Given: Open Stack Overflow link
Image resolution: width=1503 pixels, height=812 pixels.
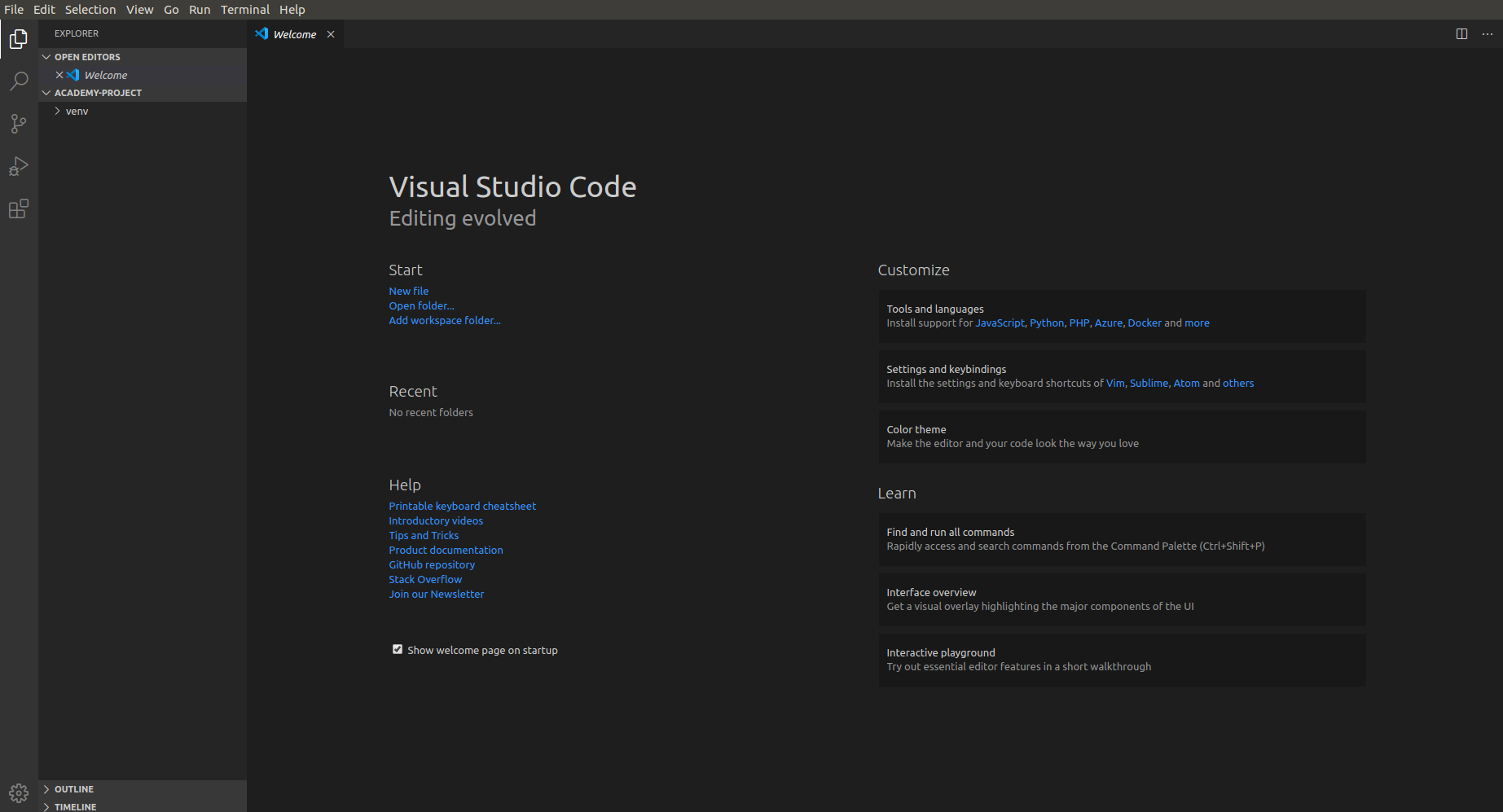Looking at the screenshot, I should click(x=425, y=579).
